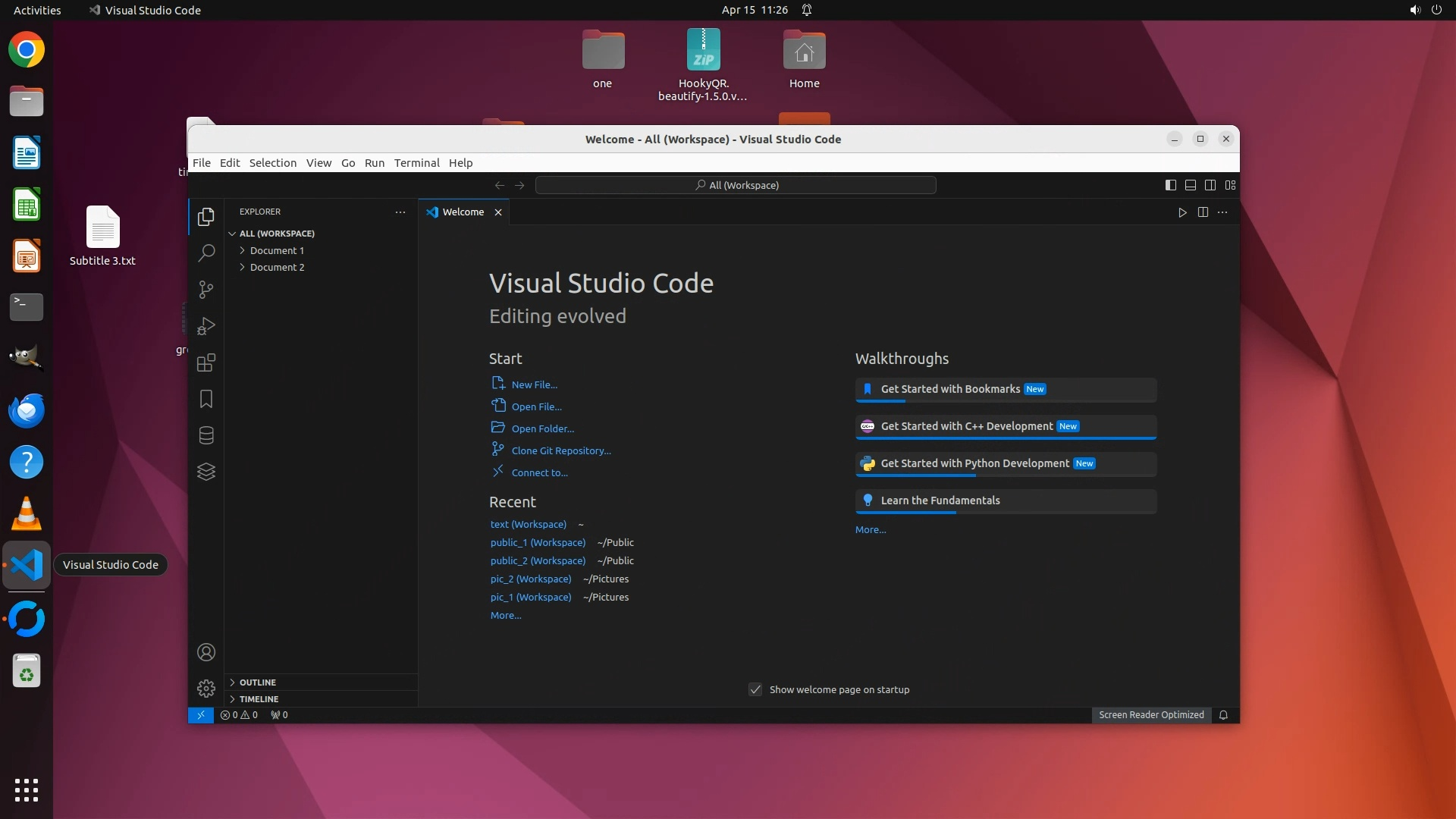This screenshot has height=819, width=1456.
Task: Open the Selection menu
Action: tap(272, 163)
